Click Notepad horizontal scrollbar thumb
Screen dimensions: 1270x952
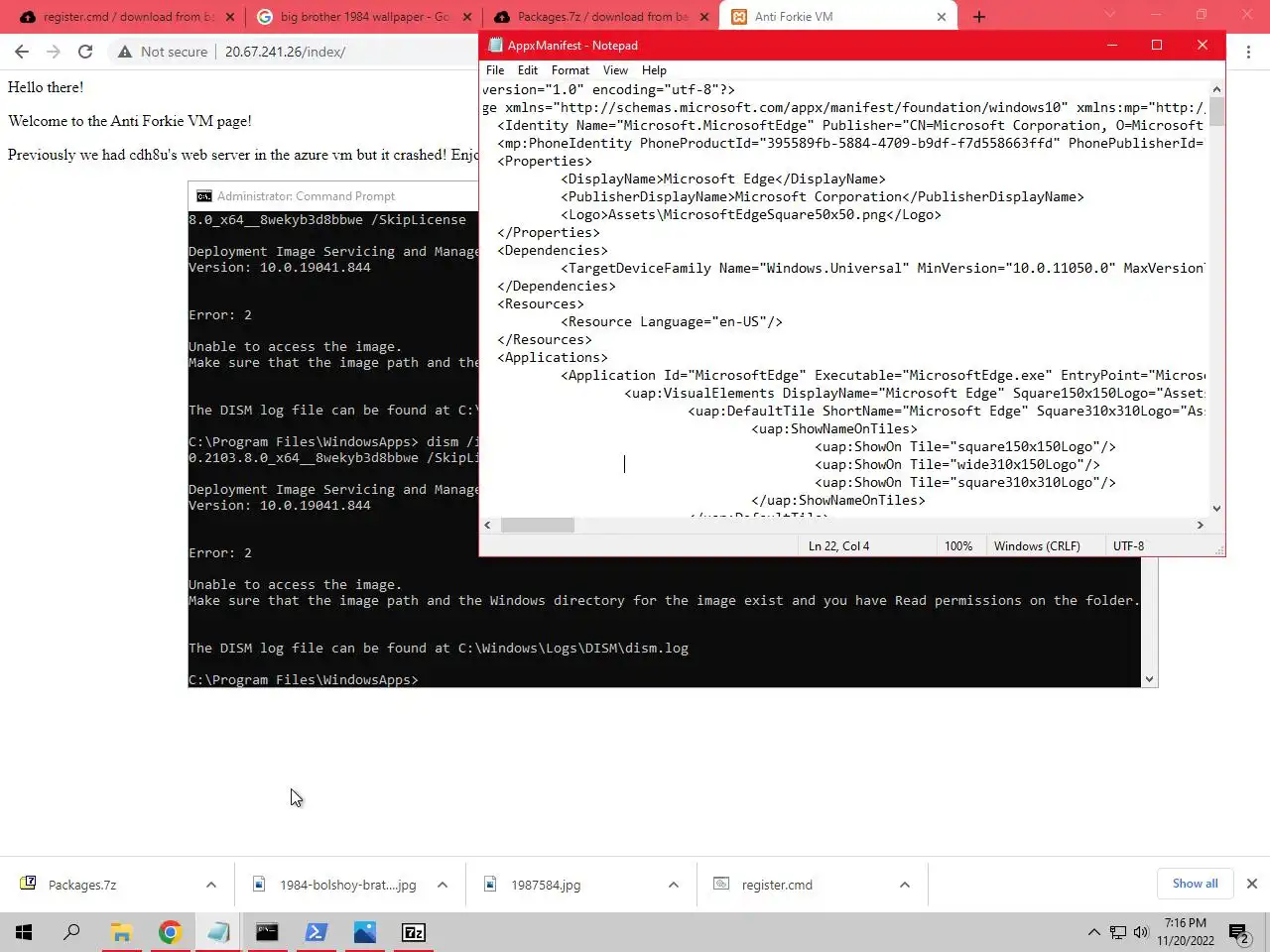coord(538,525)
